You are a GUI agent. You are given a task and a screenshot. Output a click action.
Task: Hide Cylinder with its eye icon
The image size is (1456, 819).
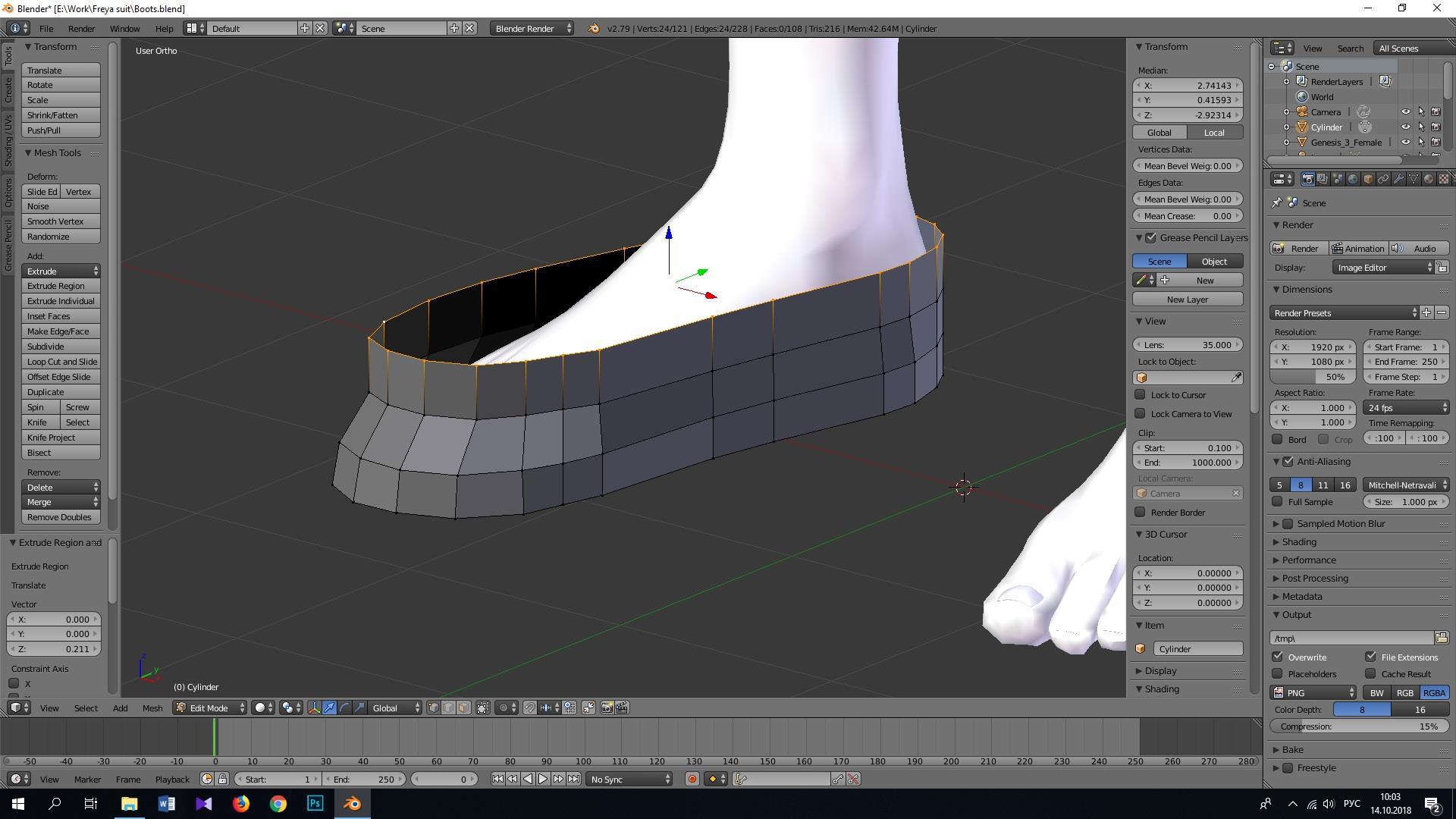pos(1405,127)
